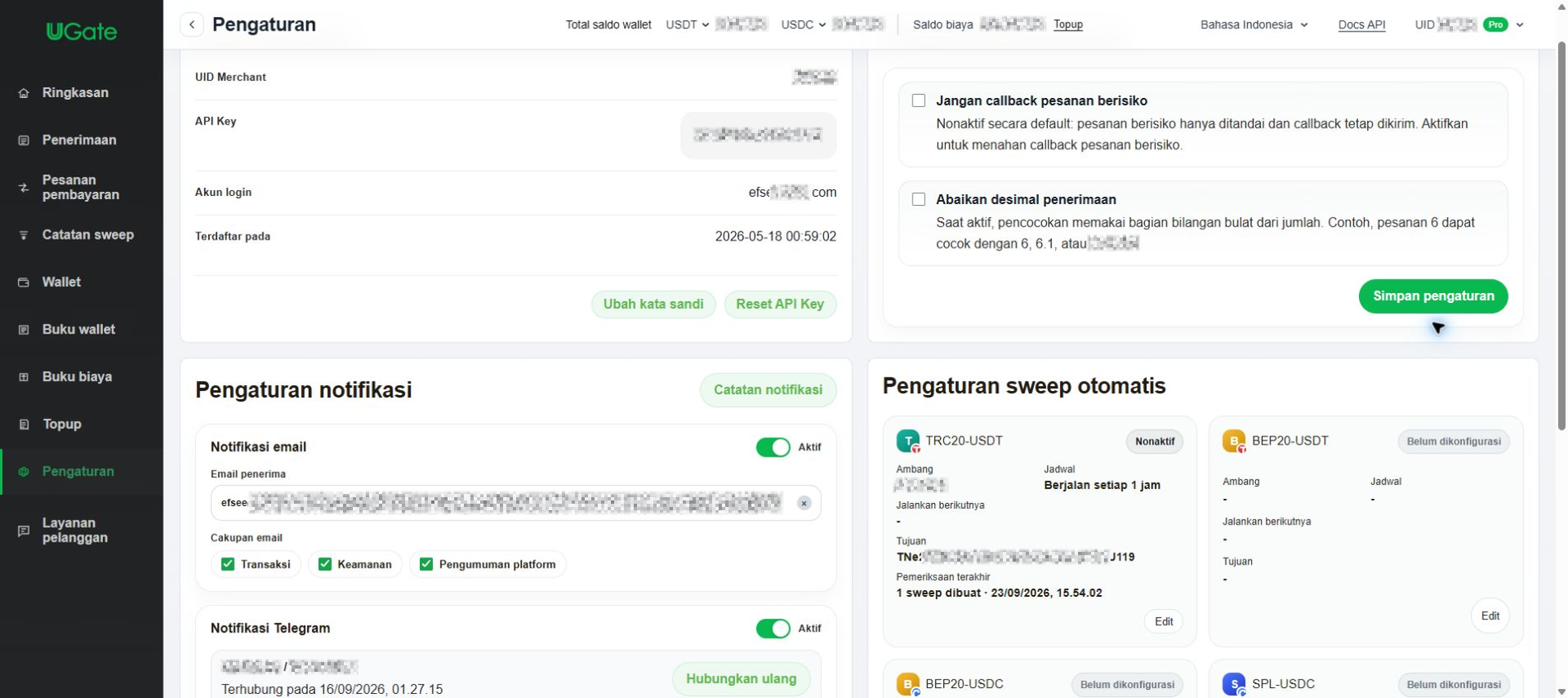Click the Reset API Key button
1568x698 pixels.
780,305
